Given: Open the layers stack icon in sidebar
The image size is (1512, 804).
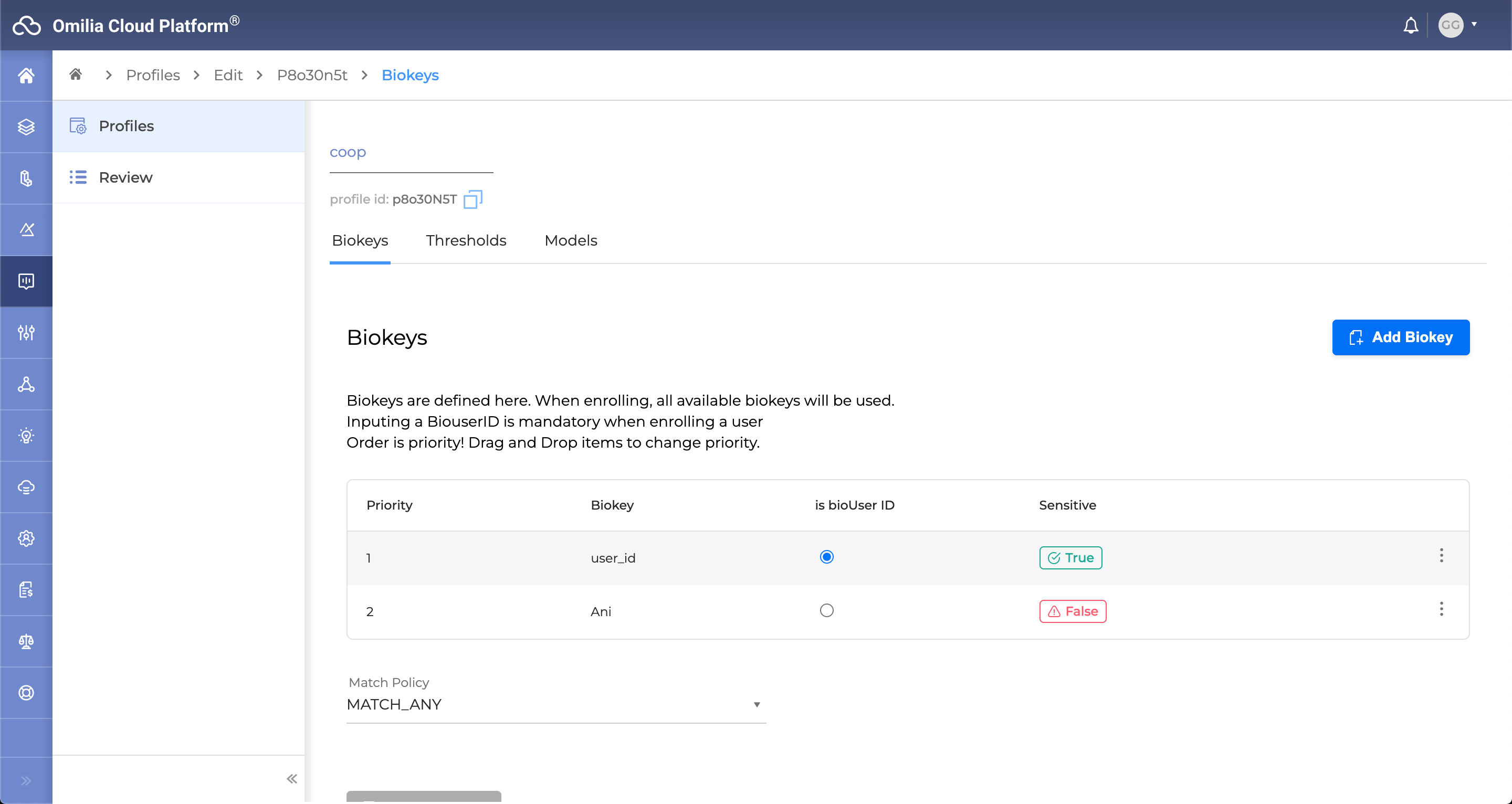Looking at the screenshot, I should pos(26,127).
